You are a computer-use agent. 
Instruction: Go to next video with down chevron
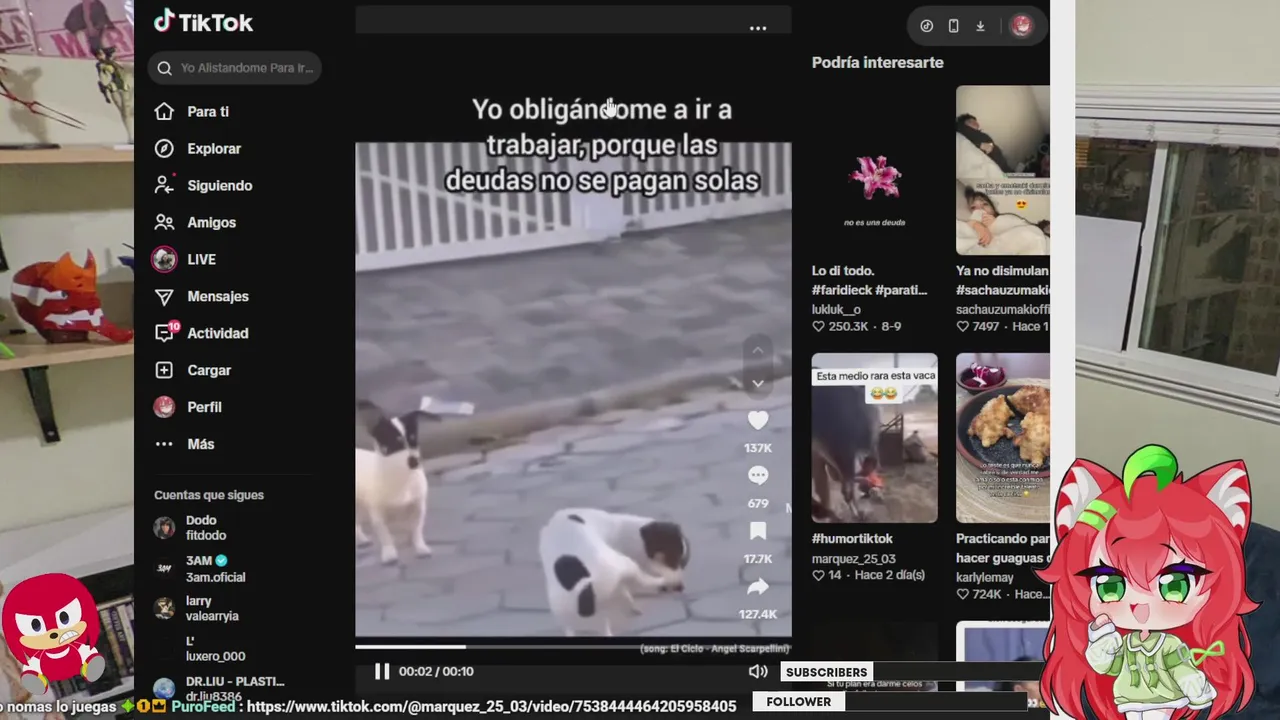(x=758, y=383)
